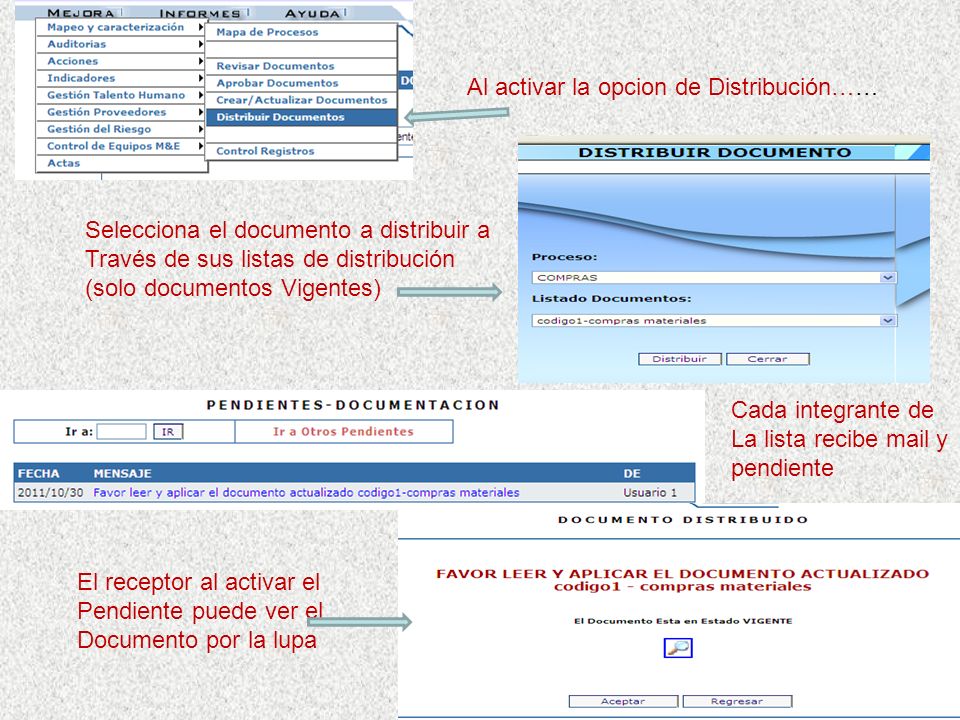The image size is (960, 720).
Task: Click the Aceptar button
Action: (x=623, y=702)
